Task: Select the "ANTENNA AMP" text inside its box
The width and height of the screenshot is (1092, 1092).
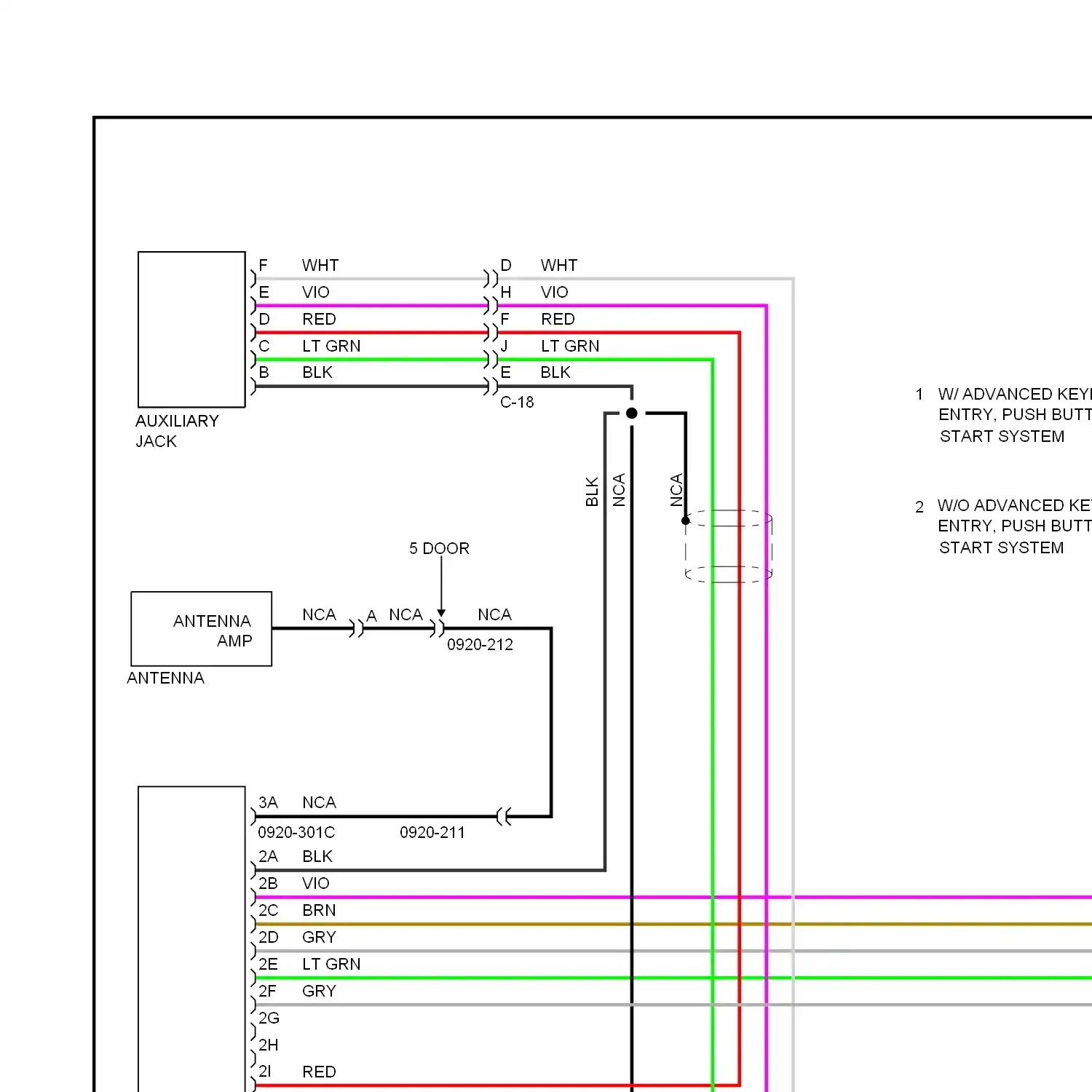Action: 213,630
